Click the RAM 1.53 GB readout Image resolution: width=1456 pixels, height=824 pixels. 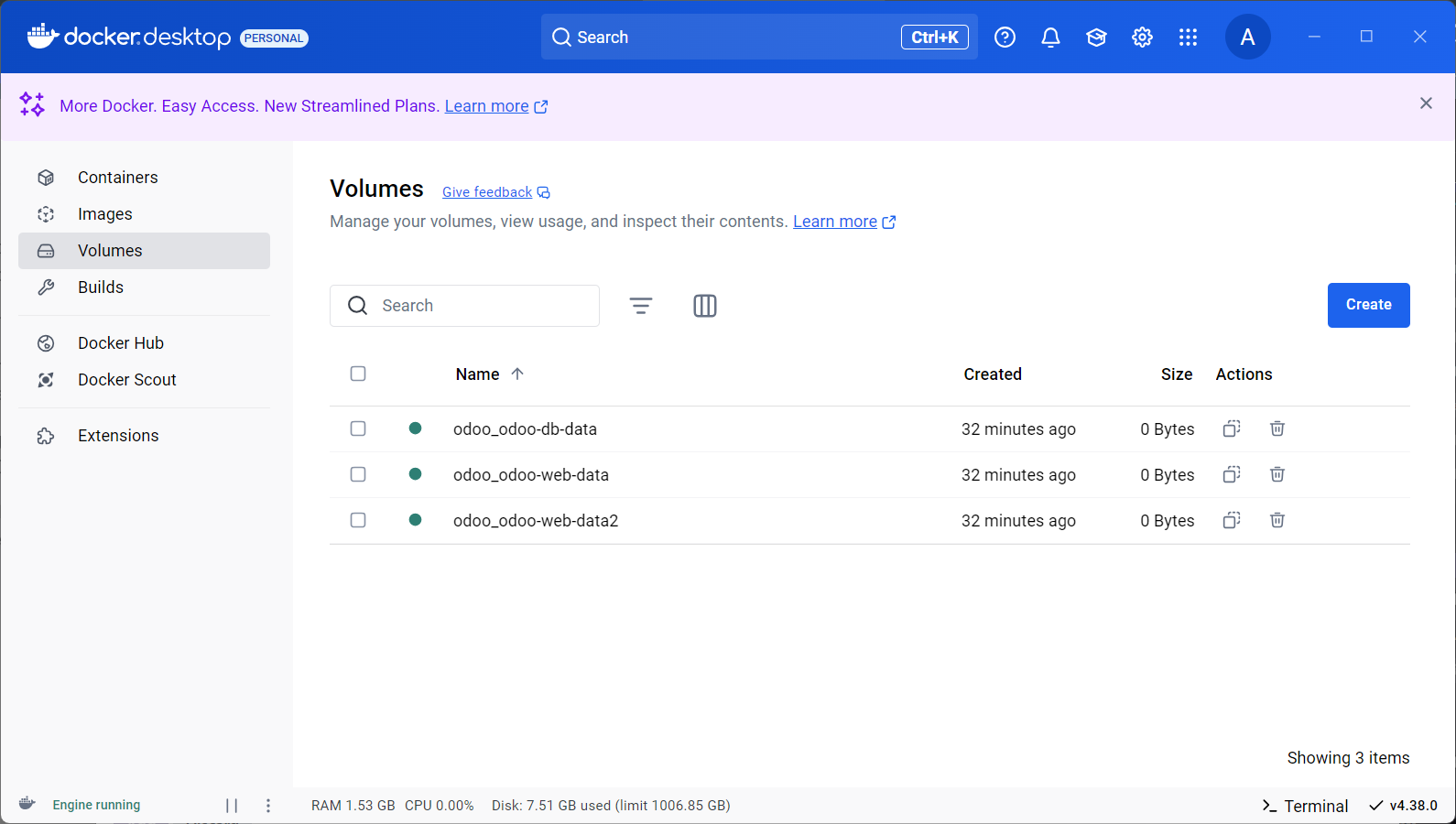pyautogui.click(x=353, y=806)
